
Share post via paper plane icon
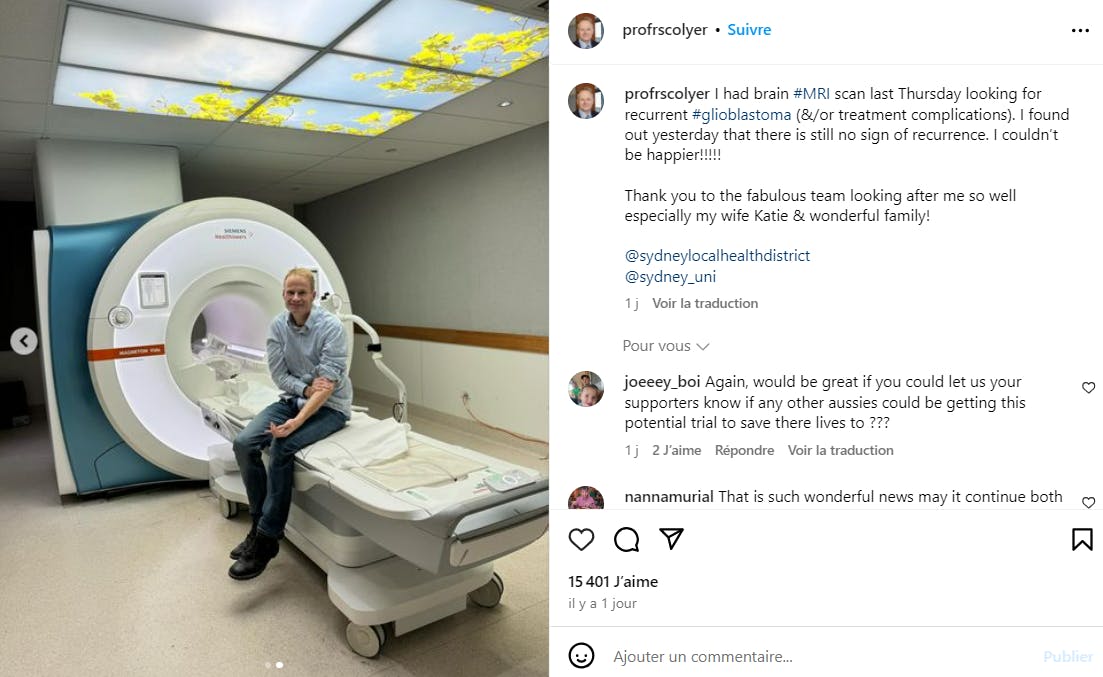click(x=671, y=538)
